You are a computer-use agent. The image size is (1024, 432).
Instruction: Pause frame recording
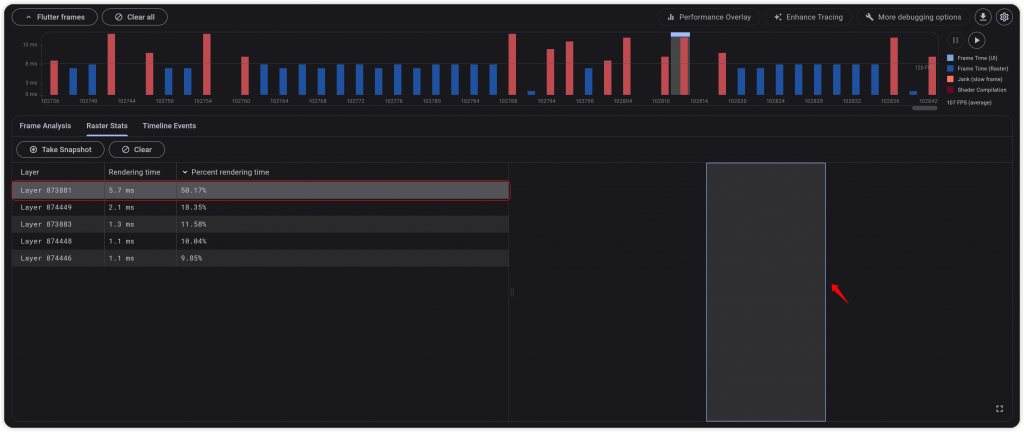coord(955,40)
